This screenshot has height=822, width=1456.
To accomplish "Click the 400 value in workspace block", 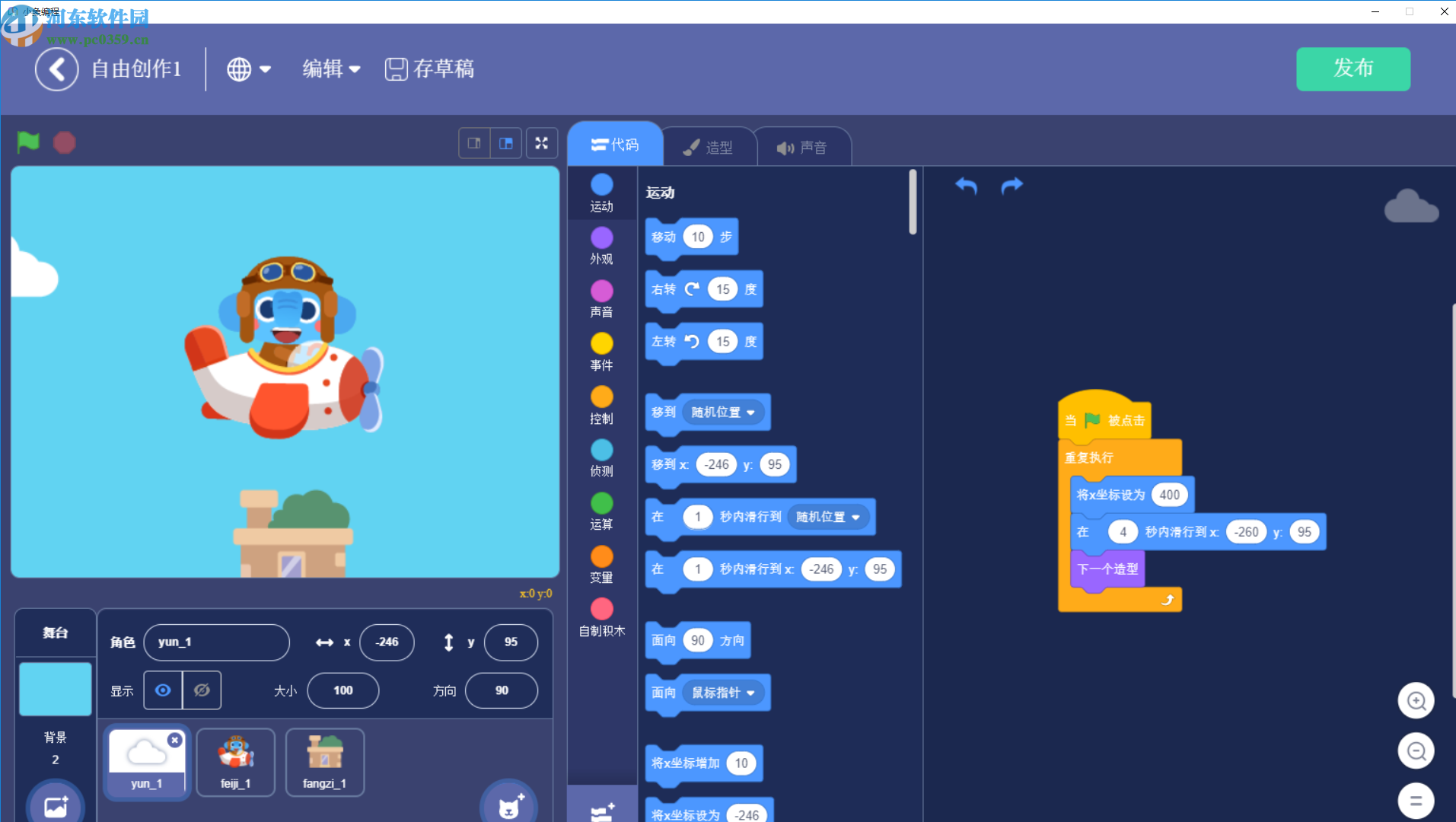I will (x=1170, y=495).
